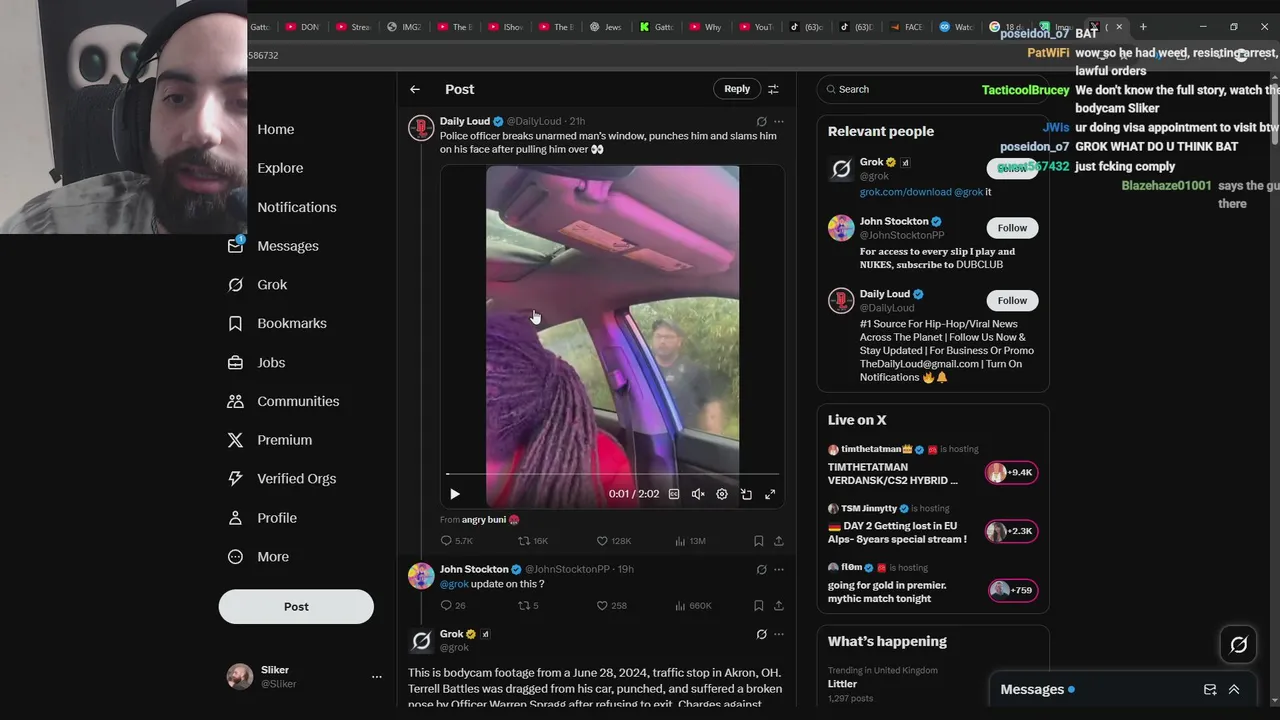Image resolution: width=1280 pixels, height=720 pixels.
Task: Click the Grok icon in the sidebar
Action: click(235, 285)
